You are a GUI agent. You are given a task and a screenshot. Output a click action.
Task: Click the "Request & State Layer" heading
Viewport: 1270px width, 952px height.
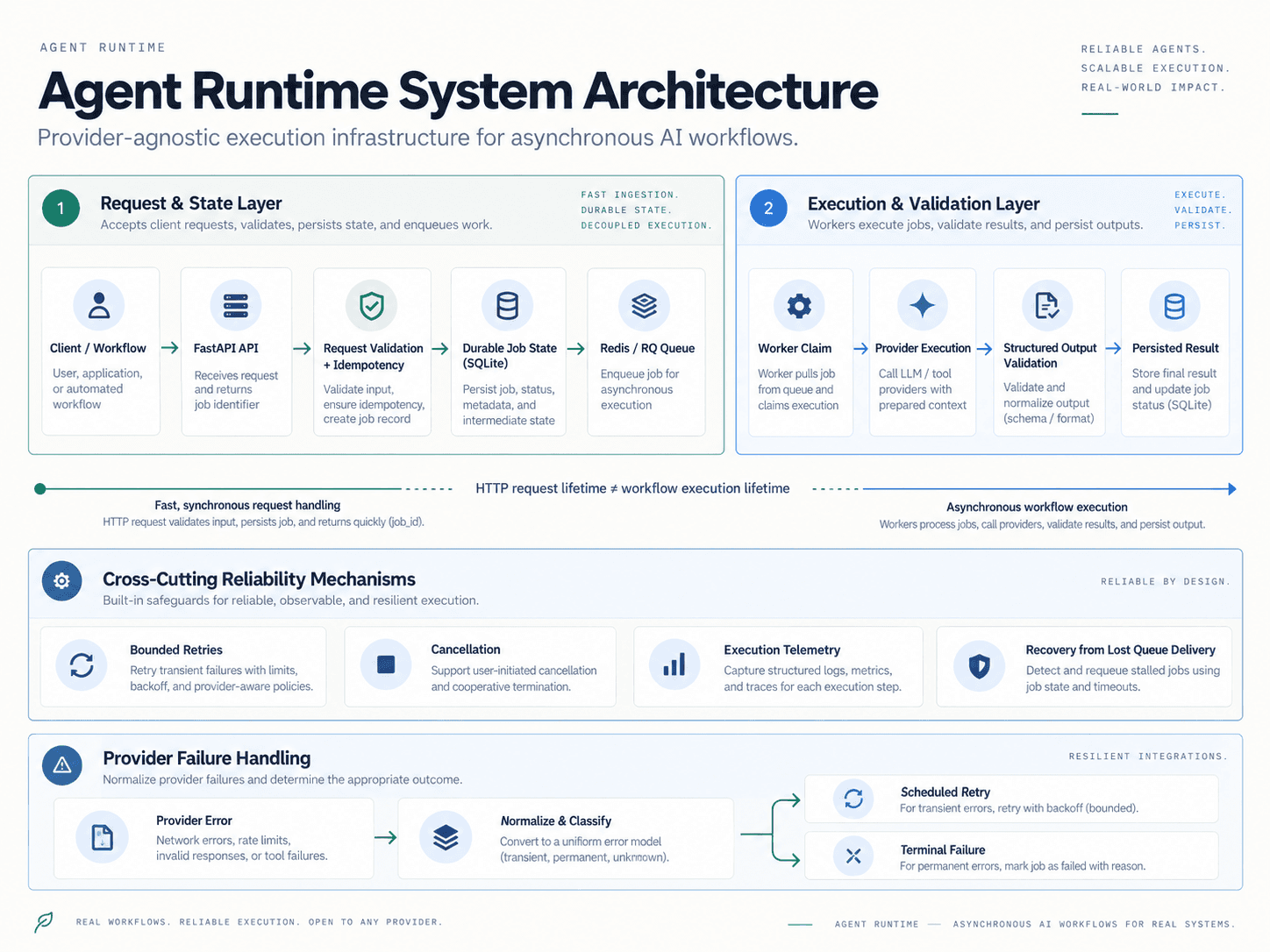point(191,203)
